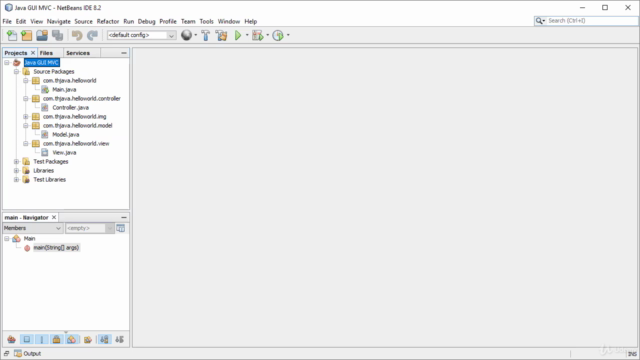Select View.java in the project tree
Image resolution: width=640 pixels, height=360 pixels.
coord(64,153)
